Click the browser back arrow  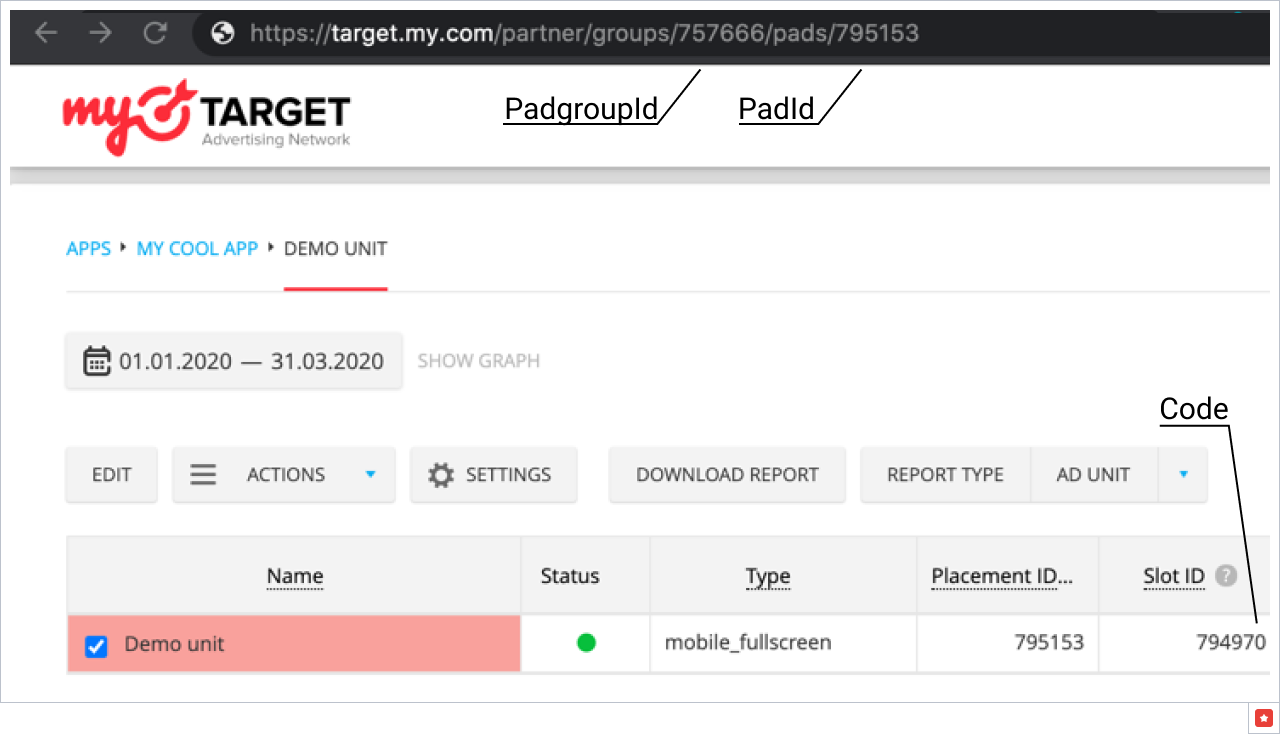pyautogui.click(x=46, y=33)
